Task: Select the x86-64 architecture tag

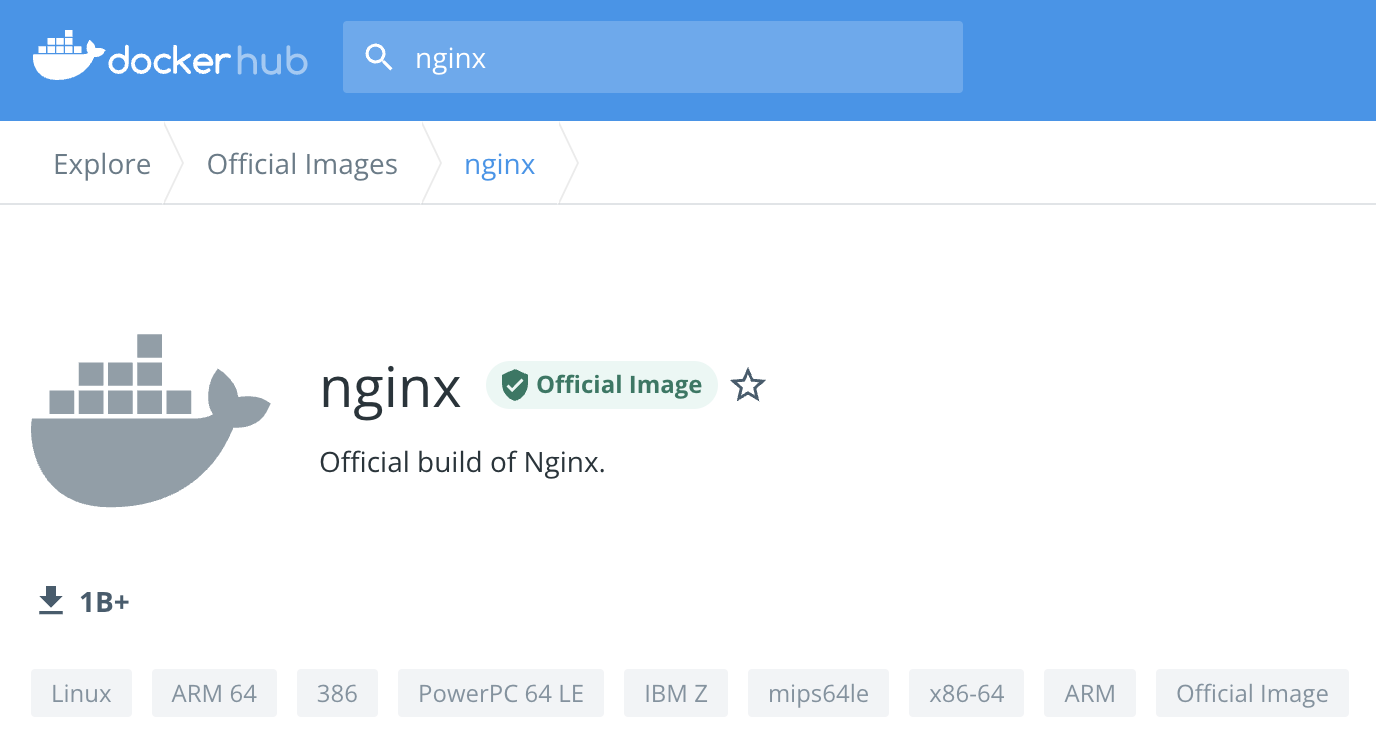Action: point(966,693)
